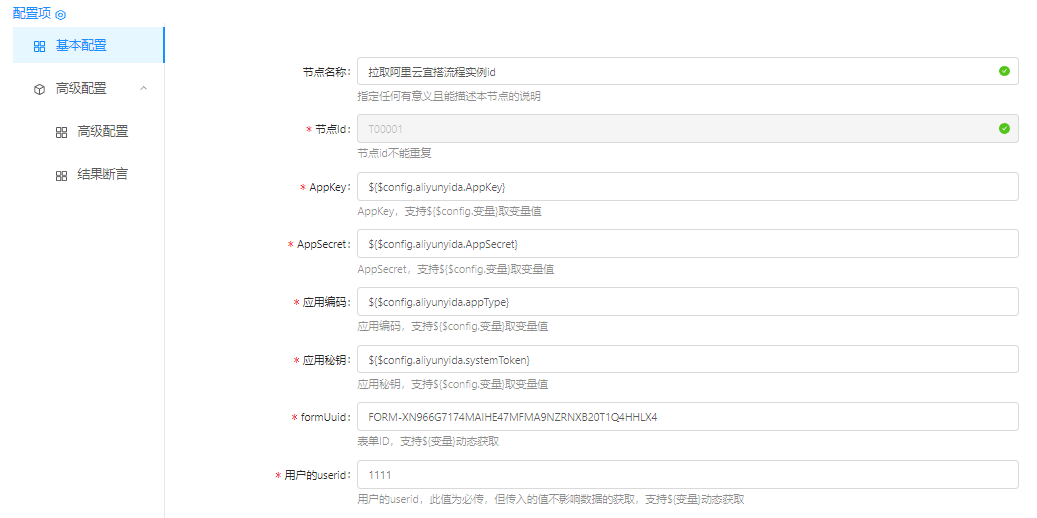
Task: Click the formUuid input field
Action: pyautogui.click(x=687, y=417)
